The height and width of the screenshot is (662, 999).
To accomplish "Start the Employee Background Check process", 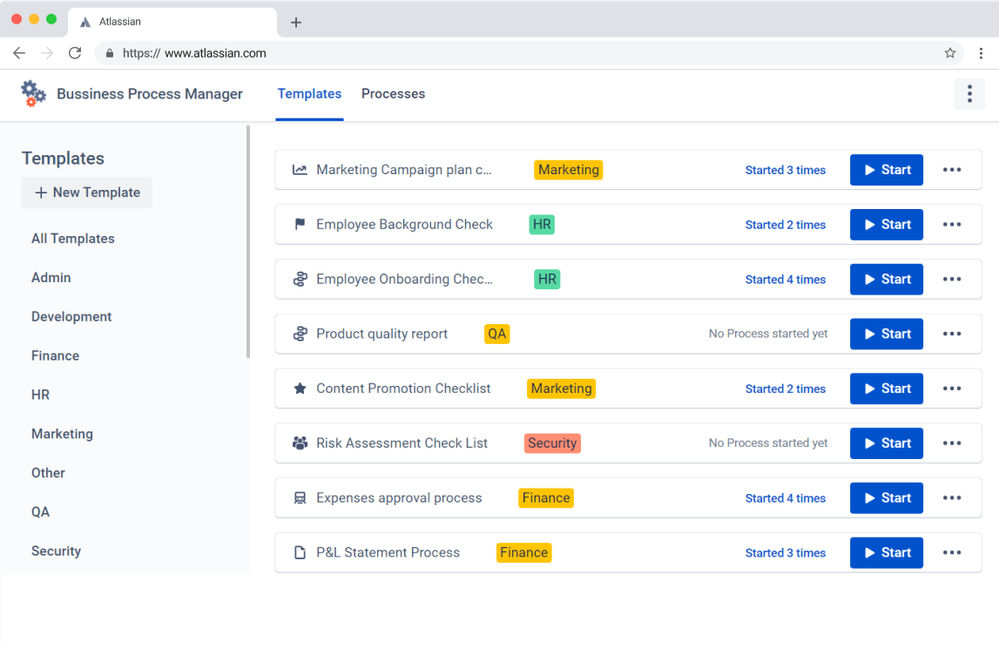I will (x=886, y=224).
